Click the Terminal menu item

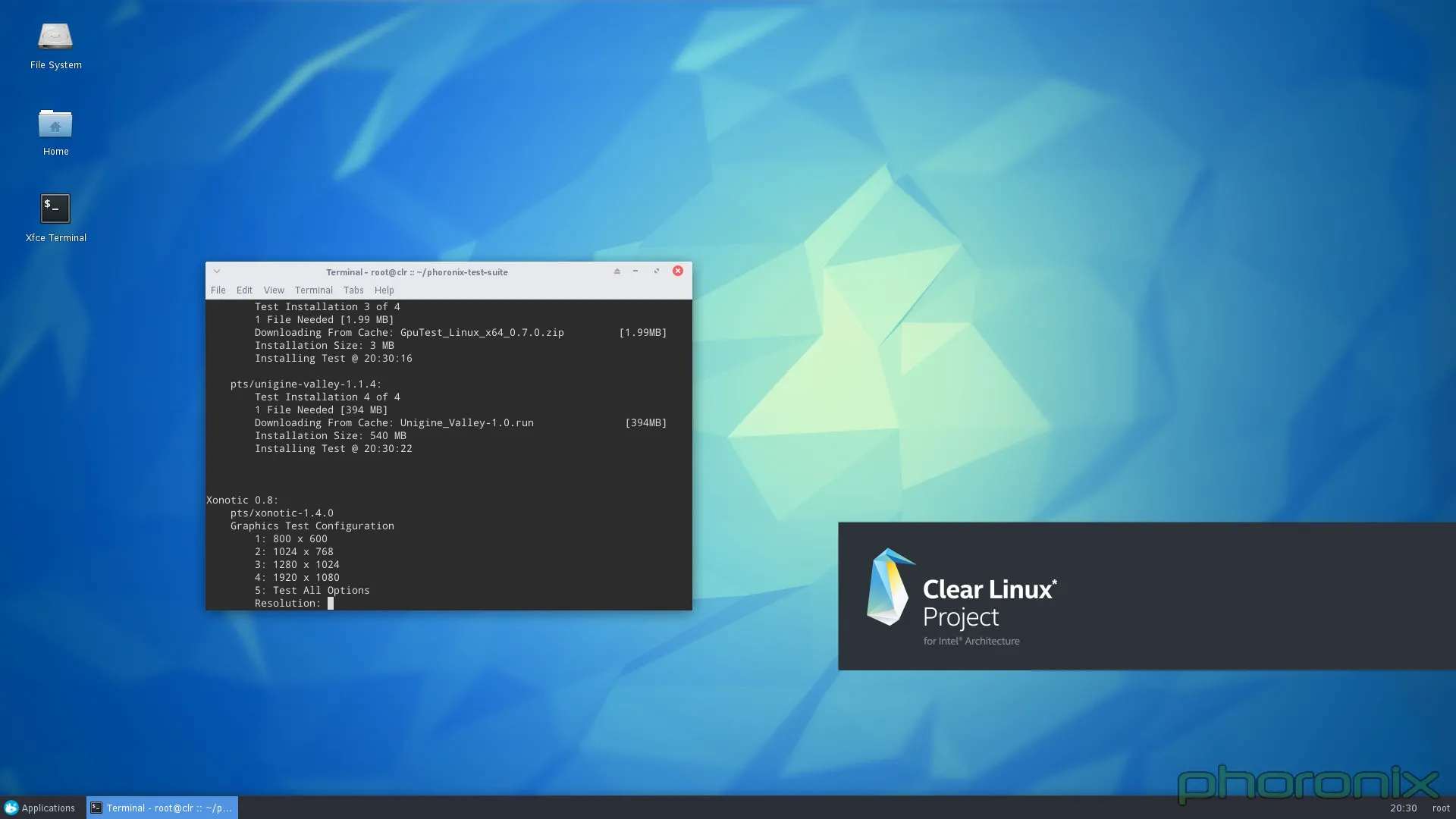(x=313, y=290)
